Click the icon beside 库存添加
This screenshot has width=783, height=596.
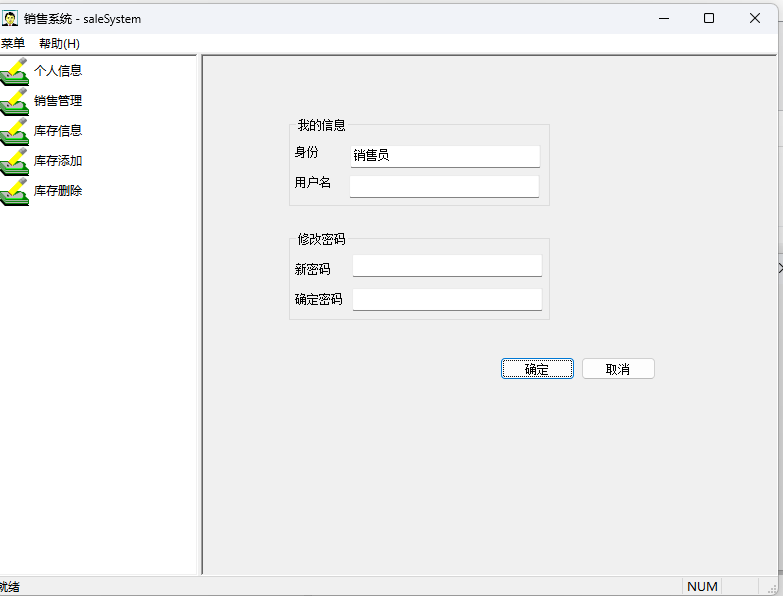tap(14, 161)
